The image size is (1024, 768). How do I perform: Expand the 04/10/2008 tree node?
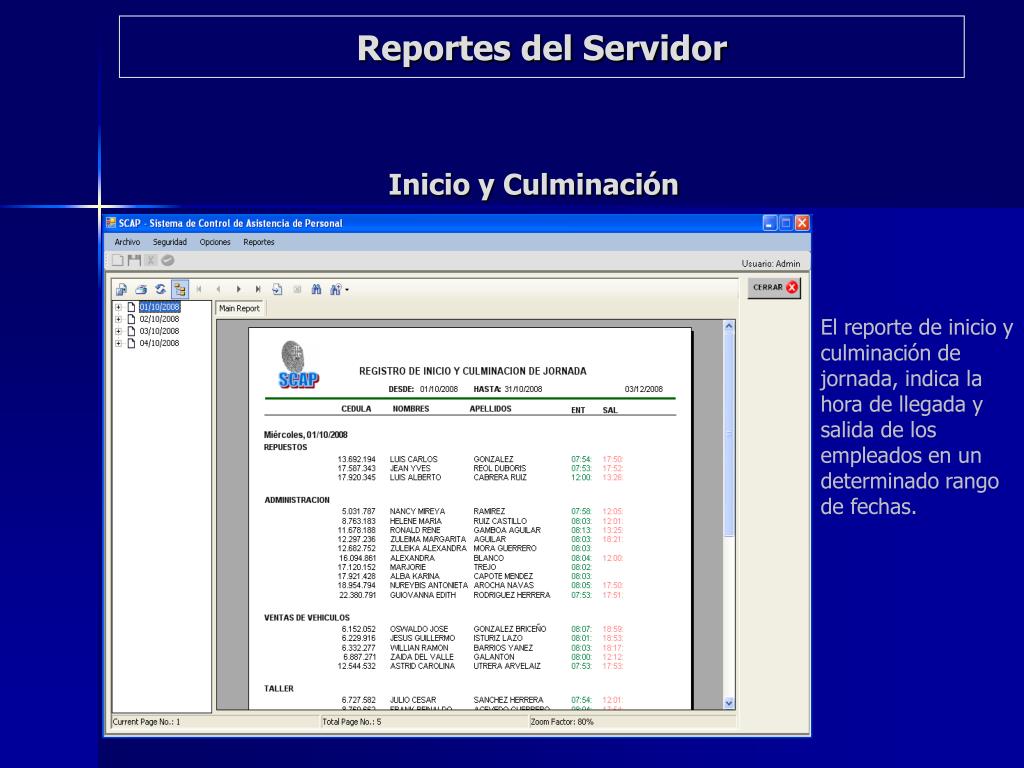click(118, 343)
